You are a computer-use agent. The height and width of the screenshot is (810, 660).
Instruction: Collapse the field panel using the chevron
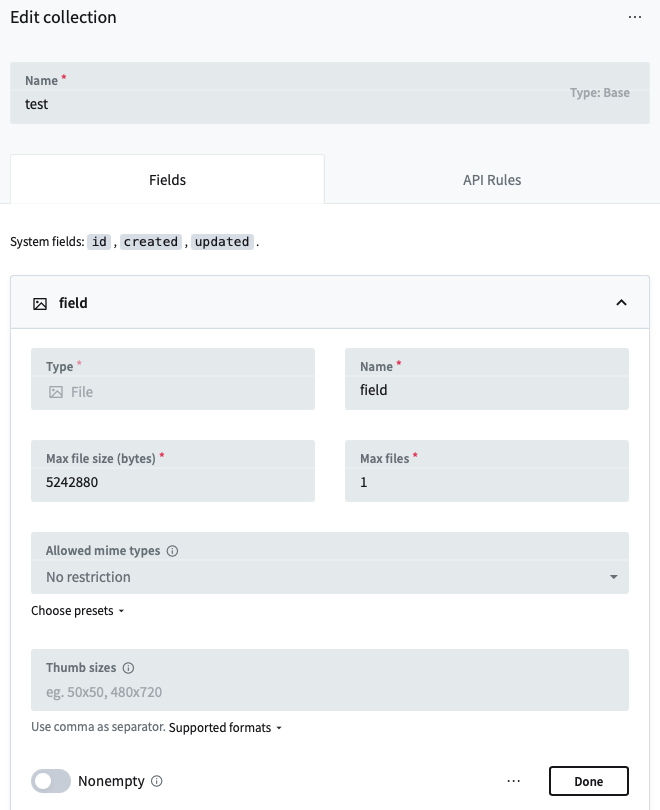tap(621, 302)
